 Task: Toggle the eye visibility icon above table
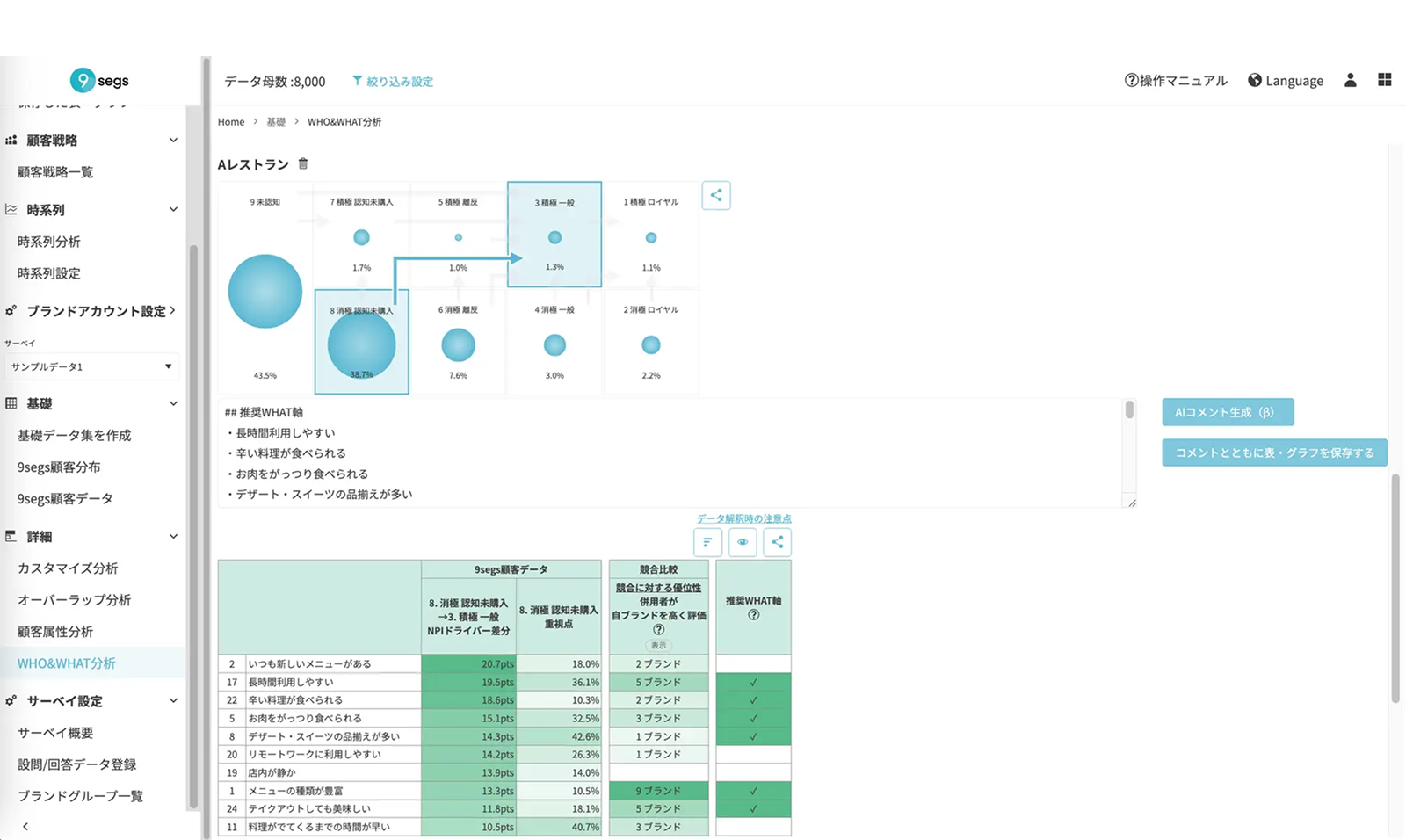point(743,542)
